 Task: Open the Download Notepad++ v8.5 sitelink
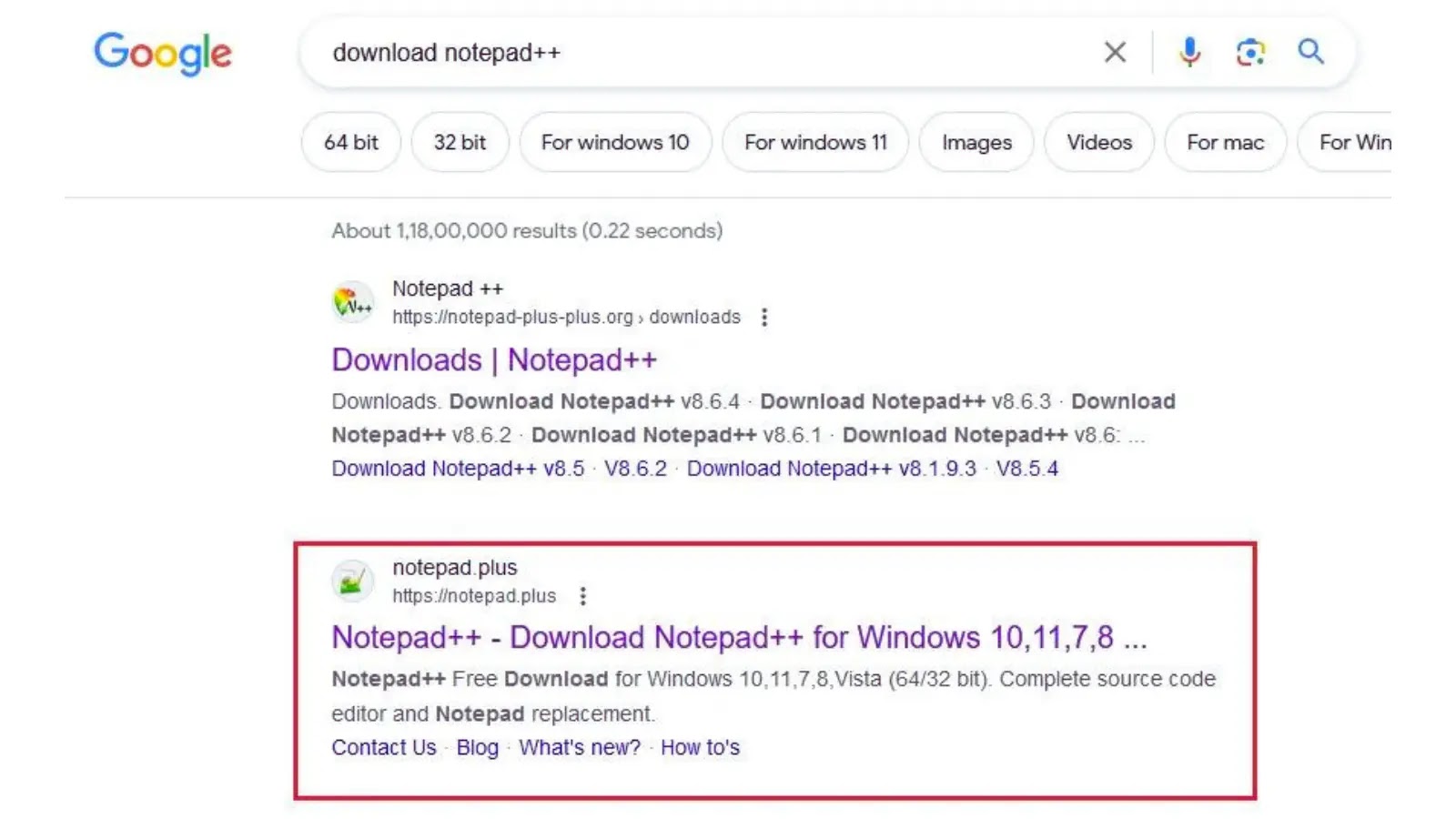[458, 469]
